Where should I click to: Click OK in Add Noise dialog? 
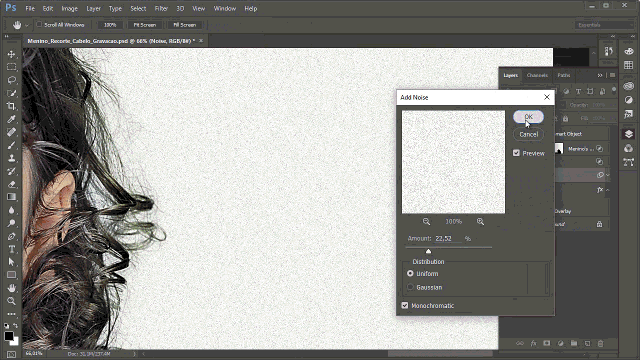[528, 117]
